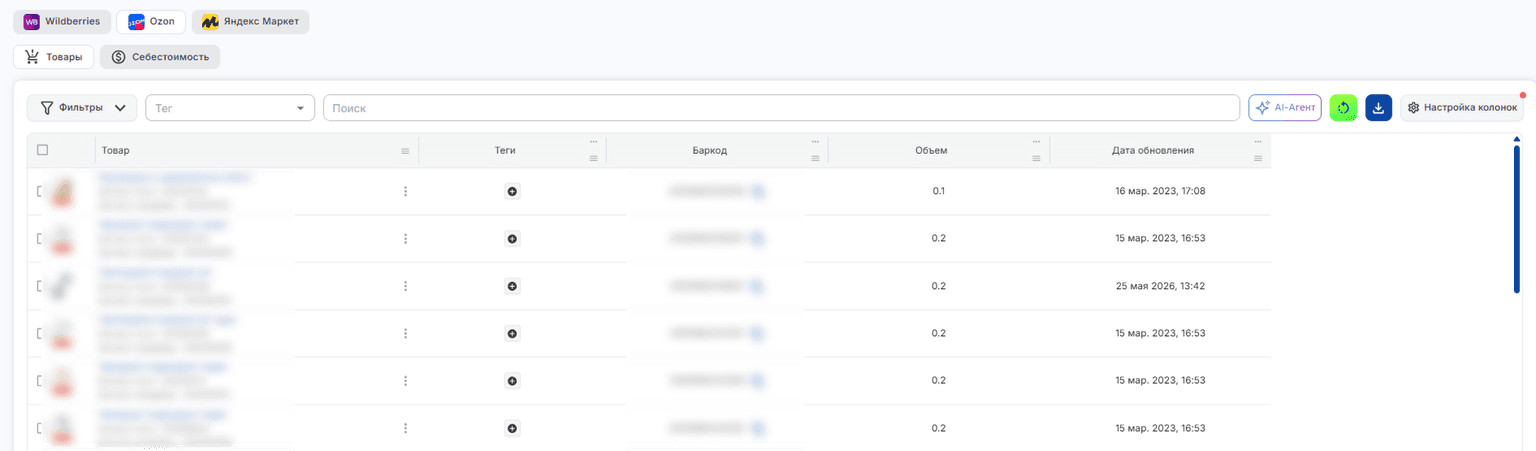Toggle the select-all checkbox in header
1536x451 pixels.
tap(42, 150)
